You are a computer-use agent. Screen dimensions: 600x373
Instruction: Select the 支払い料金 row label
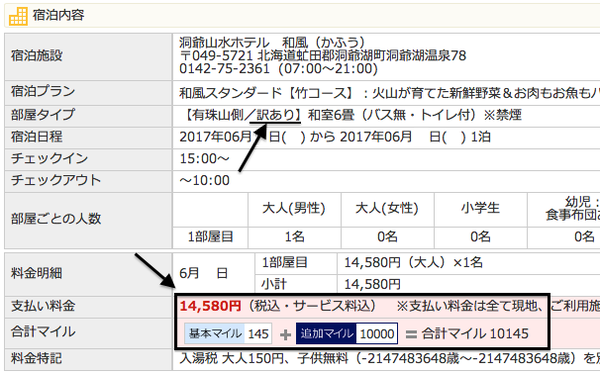(43, 306)
